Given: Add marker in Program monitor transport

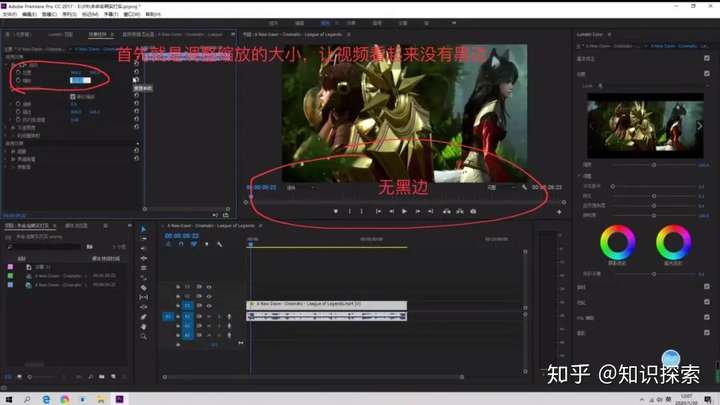Looking at the screenshot, I should click(336, 211).
